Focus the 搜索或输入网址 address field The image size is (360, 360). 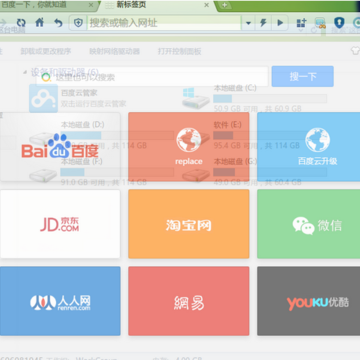(x=164, y=23)
